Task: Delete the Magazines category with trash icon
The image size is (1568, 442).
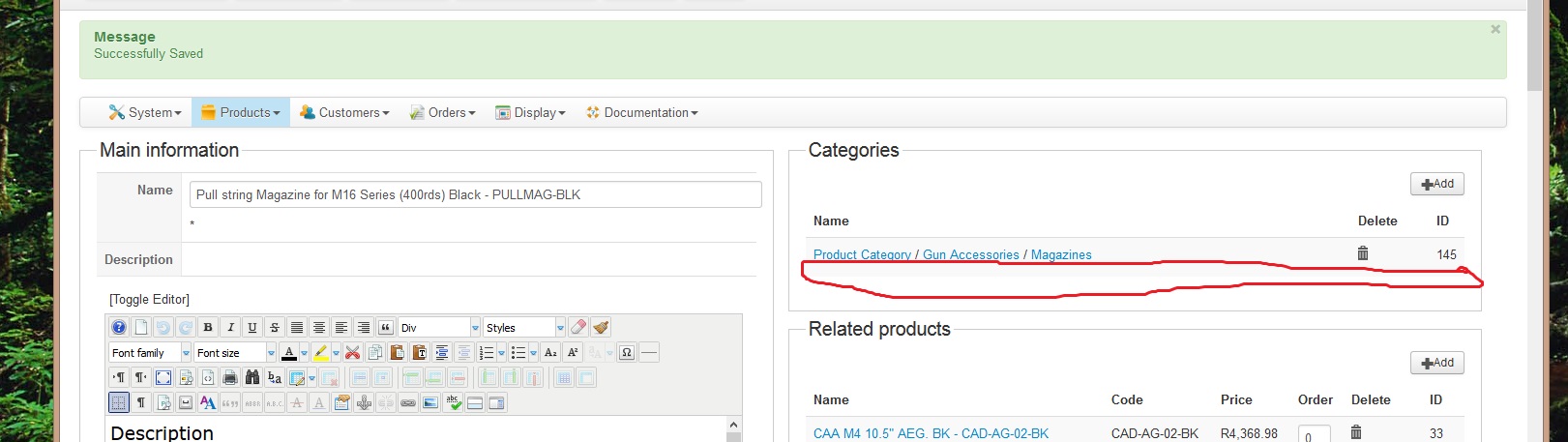Action: [x=1363, y=253]
